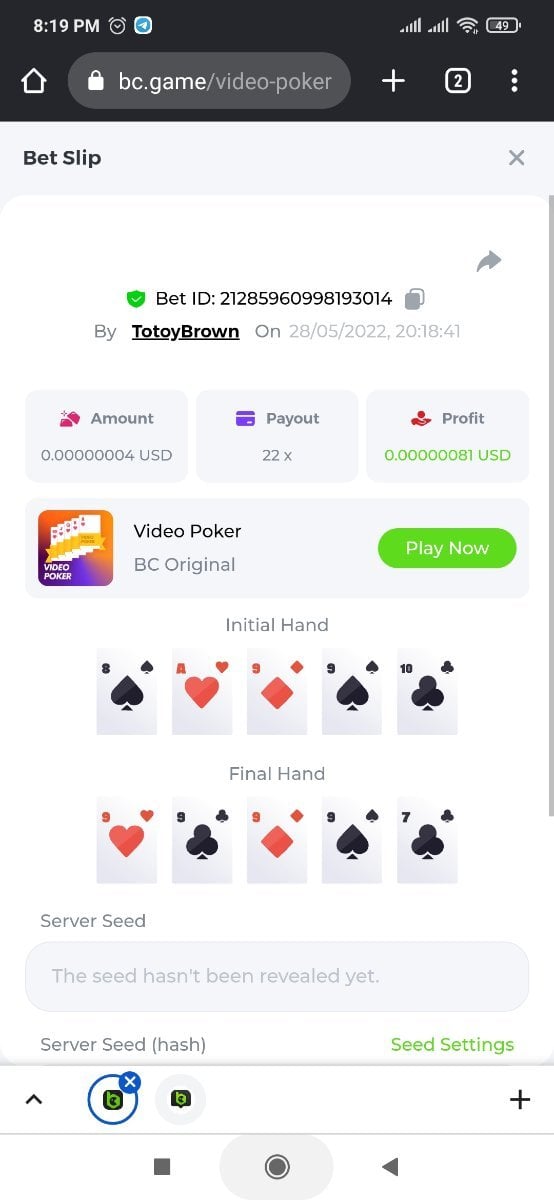Open browser home page icon

34,81
